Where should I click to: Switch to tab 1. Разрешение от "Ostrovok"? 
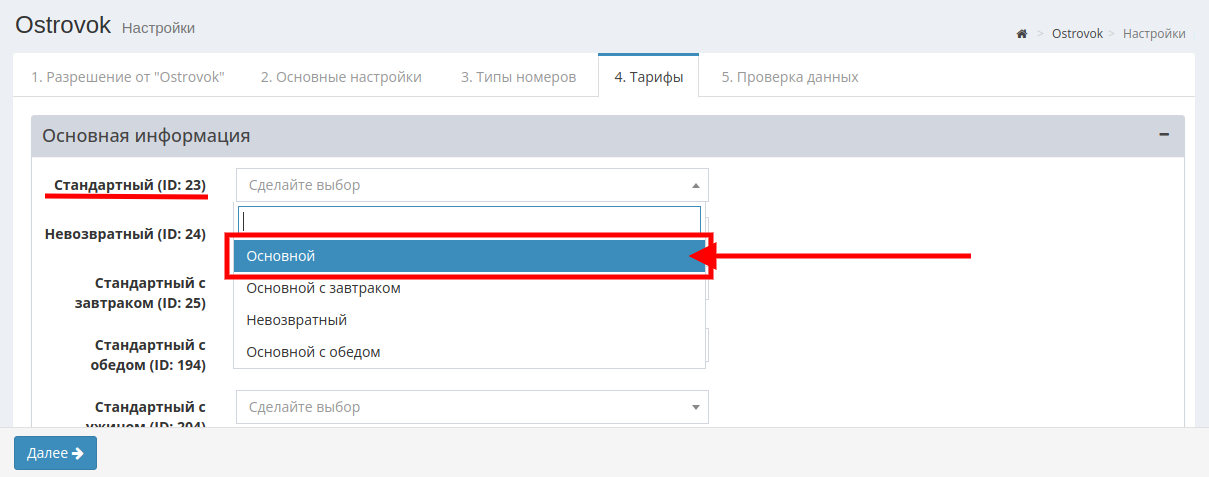(128, 77)
